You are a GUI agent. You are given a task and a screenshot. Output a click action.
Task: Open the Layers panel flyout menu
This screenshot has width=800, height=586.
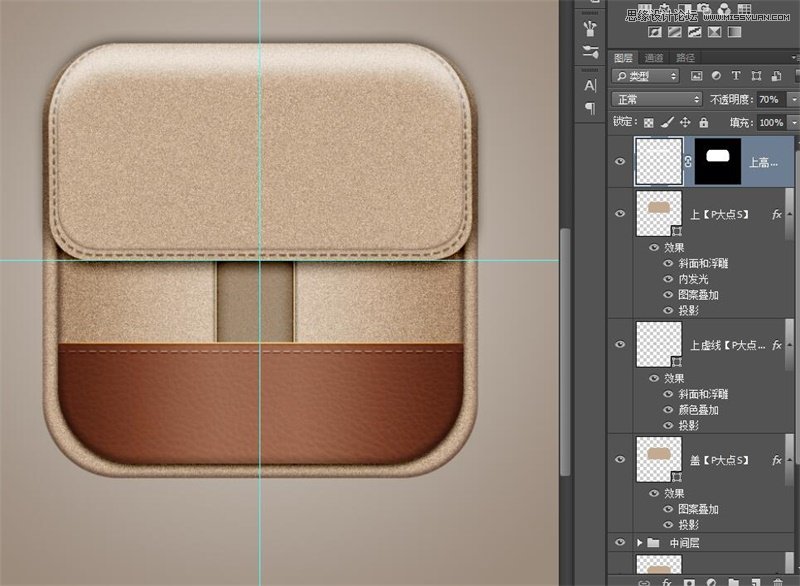pos(795,57)
